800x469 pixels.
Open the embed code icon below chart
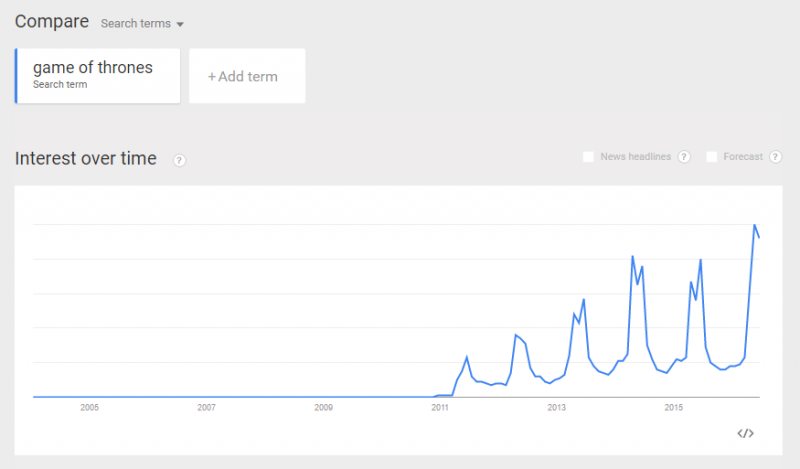pos(745,433)
